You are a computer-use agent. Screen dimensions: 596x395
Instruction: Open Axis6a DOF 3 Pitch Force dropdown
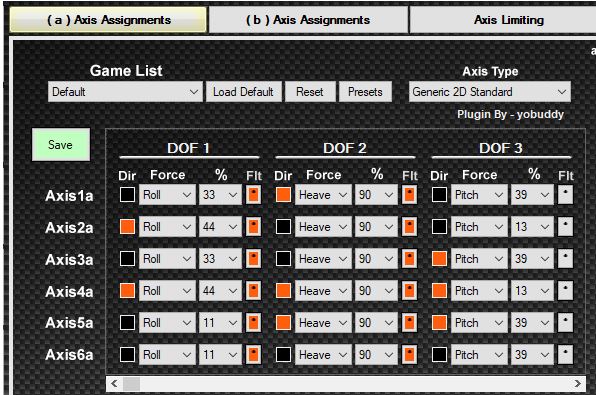coord(479,354)
